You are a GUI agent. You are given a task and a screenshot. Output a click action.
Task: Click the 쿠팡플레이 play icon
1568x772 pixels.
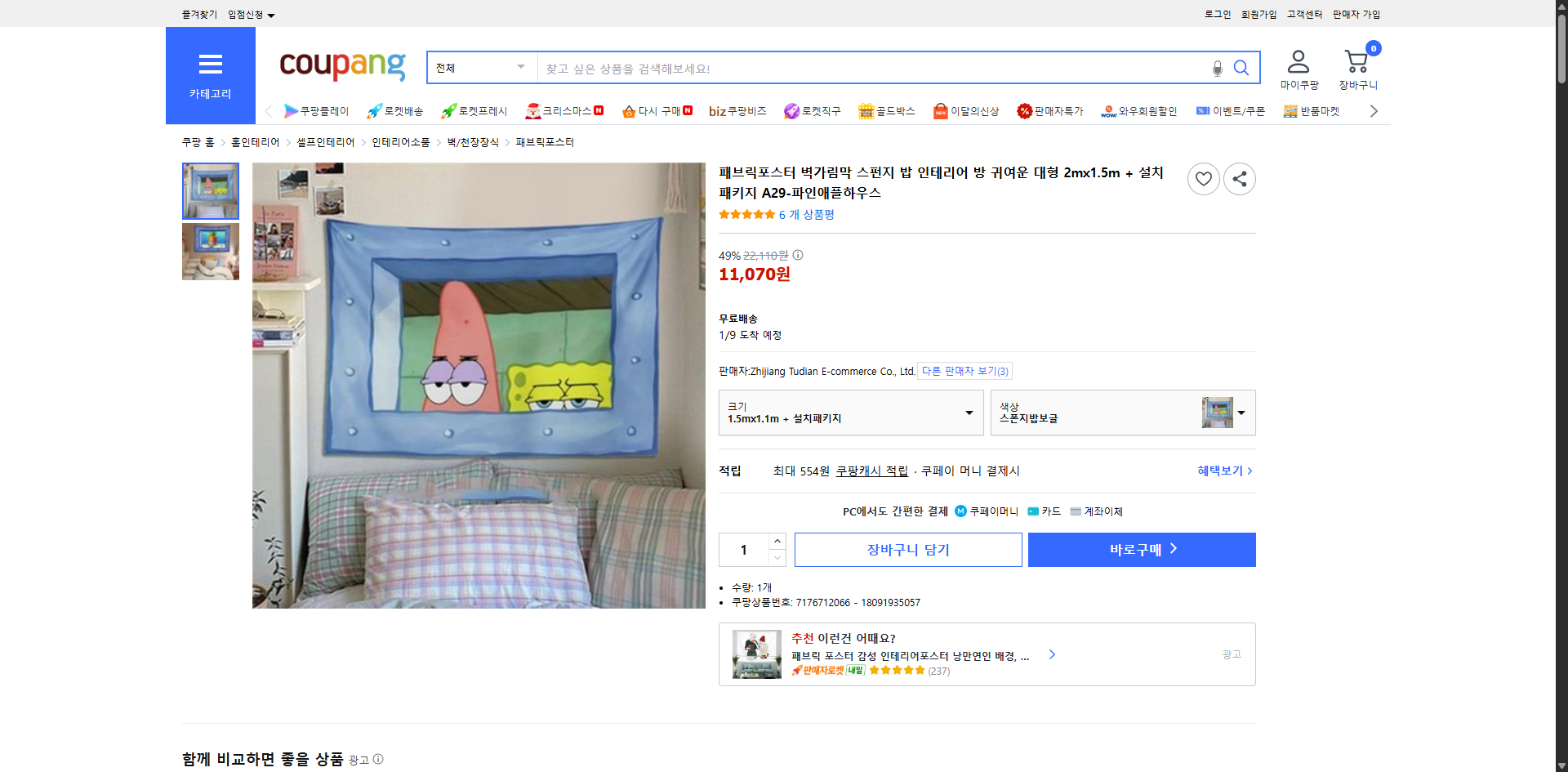292,111
